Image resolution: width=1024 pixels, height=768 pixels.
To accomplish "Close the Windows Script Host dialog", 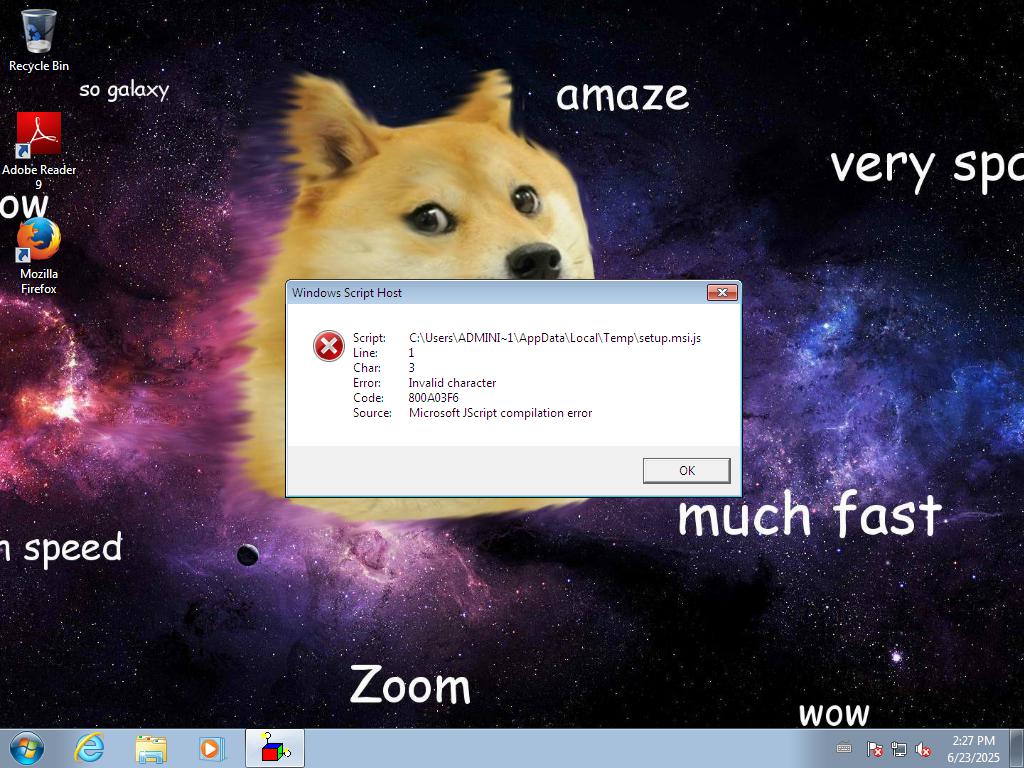I will pos(722,293).
